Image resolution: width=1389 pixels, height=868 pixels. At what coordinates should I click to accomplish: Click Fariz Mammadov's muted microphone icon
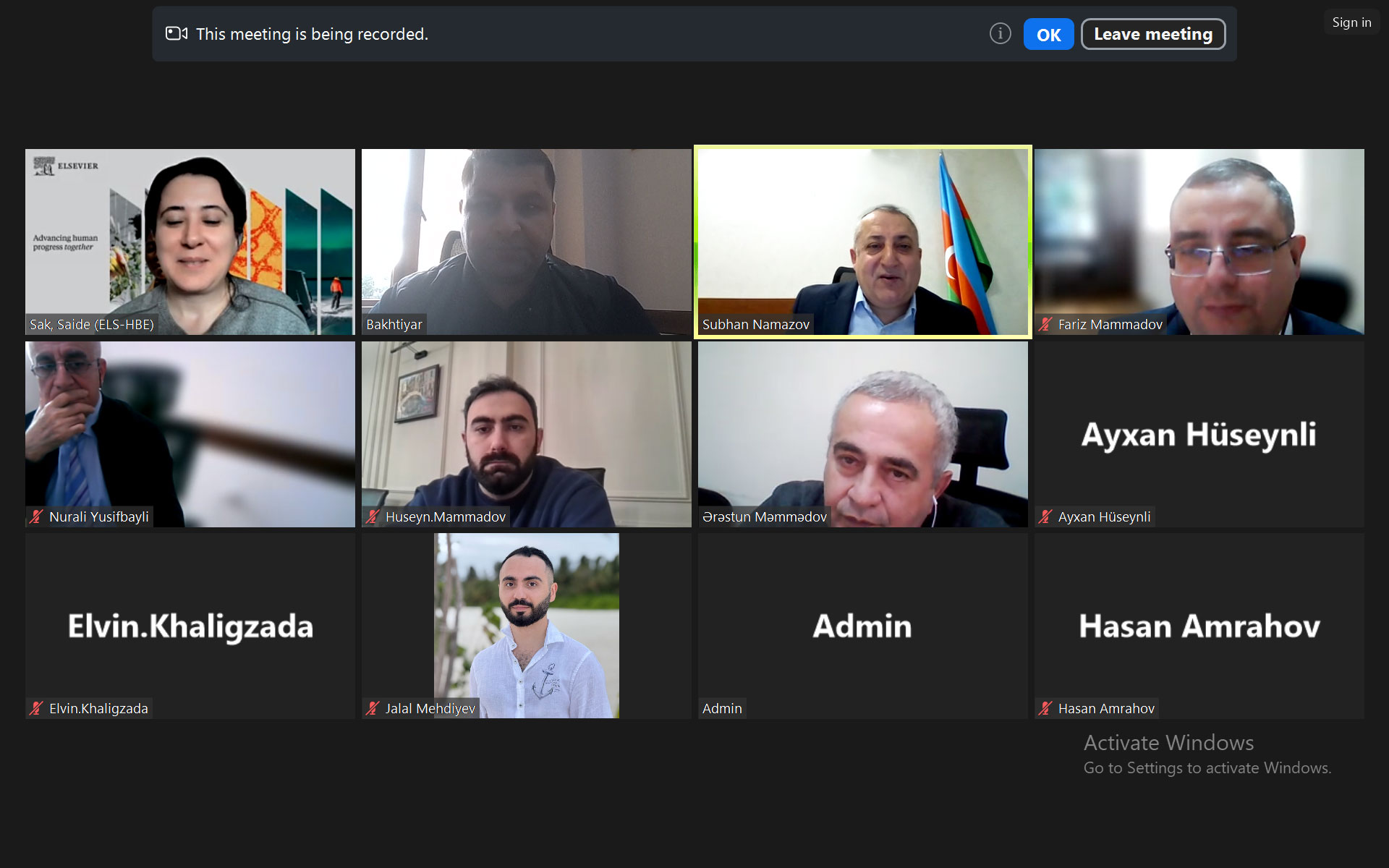point(1045,325)
